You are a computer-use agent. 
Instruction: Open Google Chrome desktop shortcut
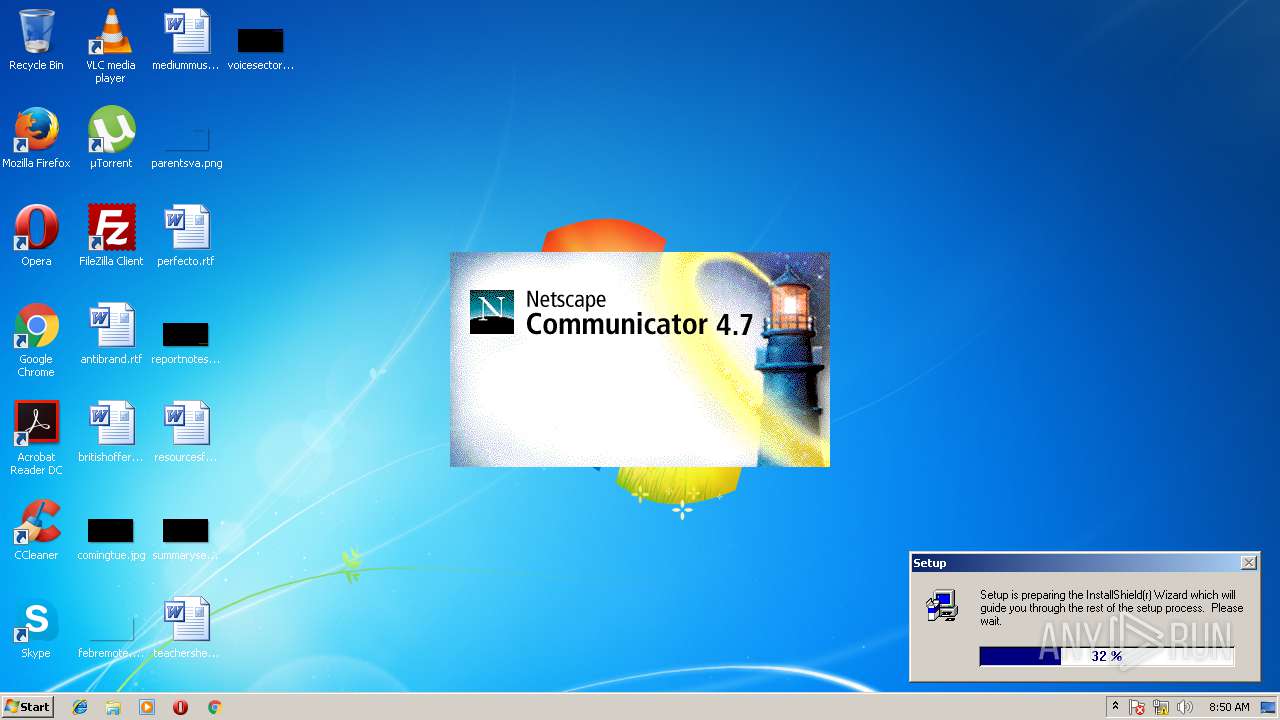pyautogui.click(x=36, y=340)
